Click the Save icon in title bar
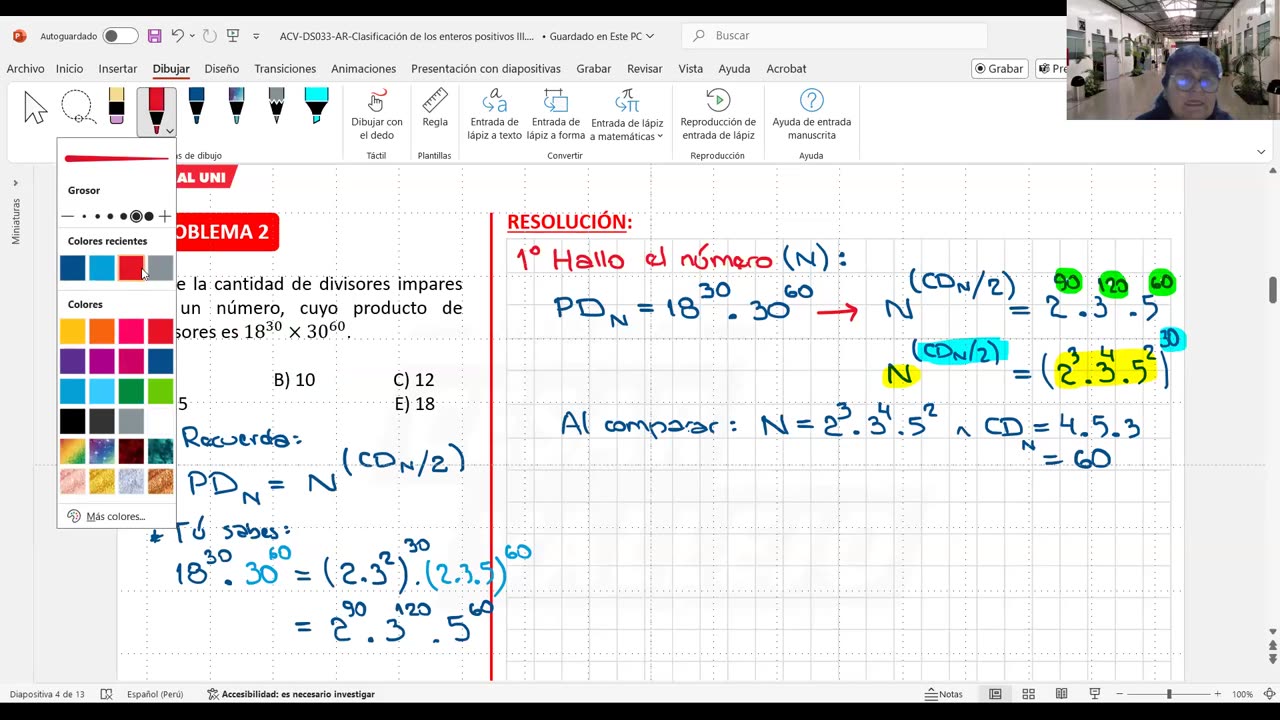Image resolution: width=1280 pixels, height=720 pixels. [x=154, y=36]
